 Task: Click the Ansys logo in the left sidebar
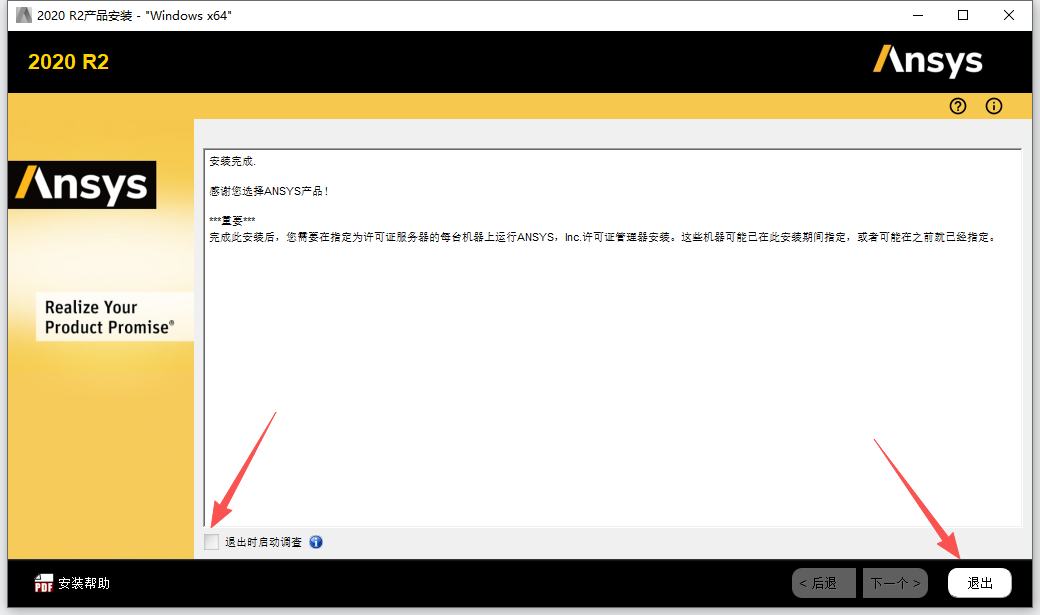click(x=82, y=185)
